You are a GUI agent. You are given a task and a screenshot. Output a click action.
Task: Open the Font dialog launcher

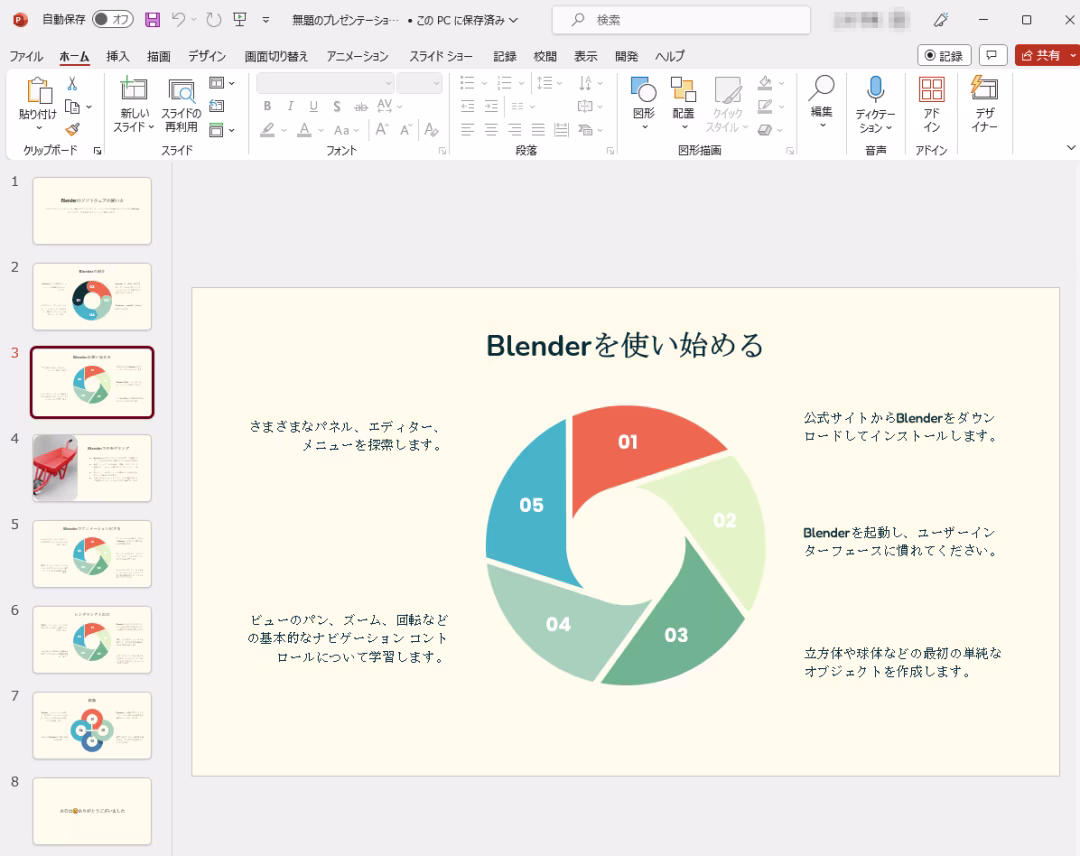(x=442, y=151)
